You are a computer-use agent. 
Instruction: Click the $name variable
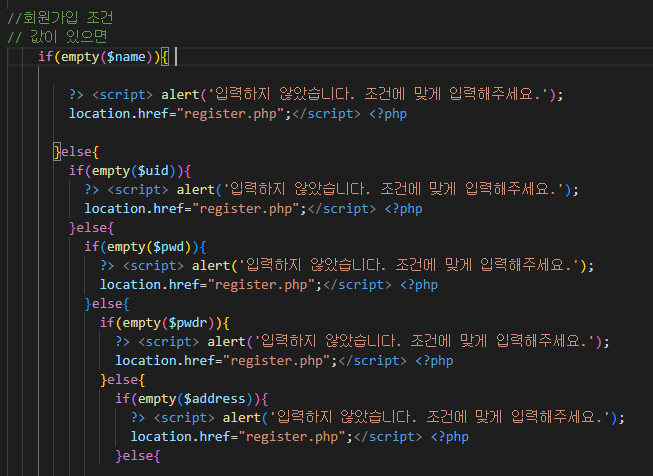pyautogui.click(x=126, y=57)
